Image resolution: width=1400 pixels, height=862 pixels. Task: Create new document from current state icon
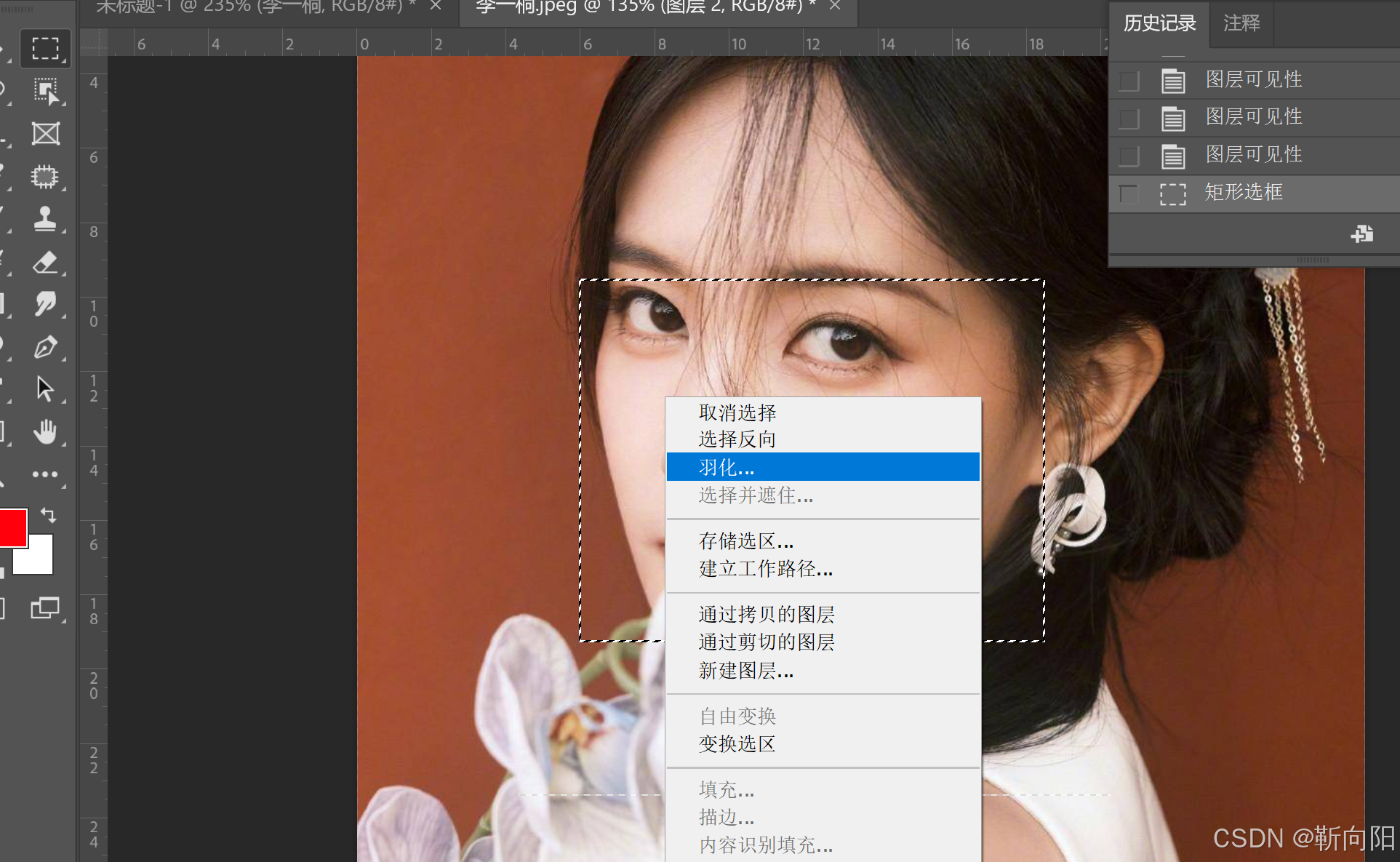point(1361,234)
